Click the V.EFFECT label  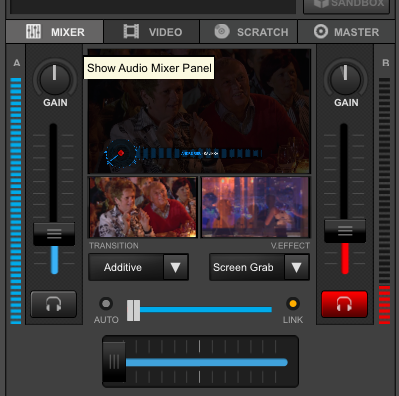290,246
